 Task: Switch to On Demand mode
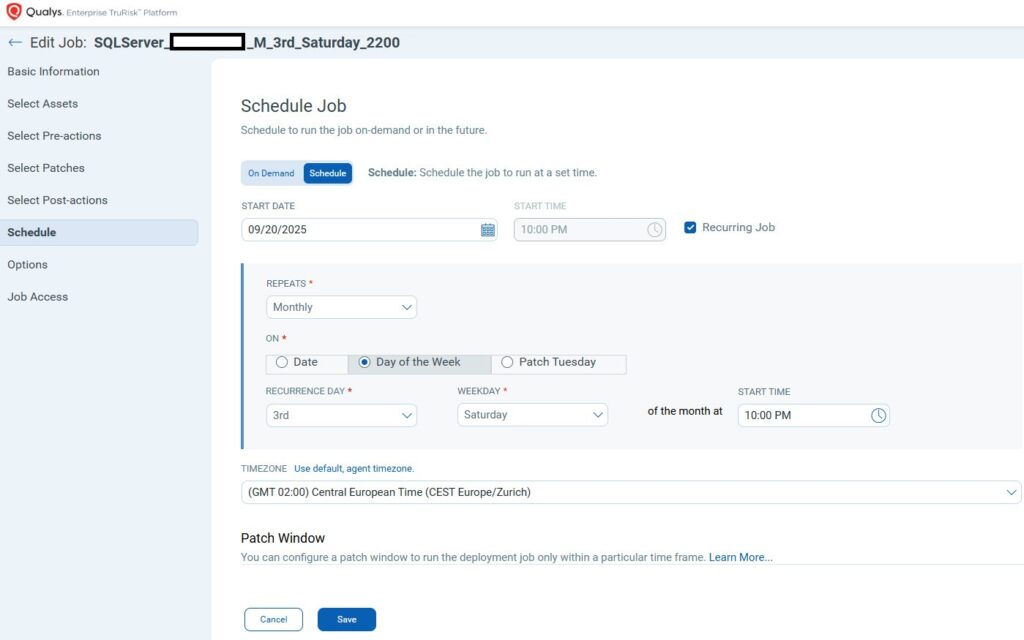271,173
